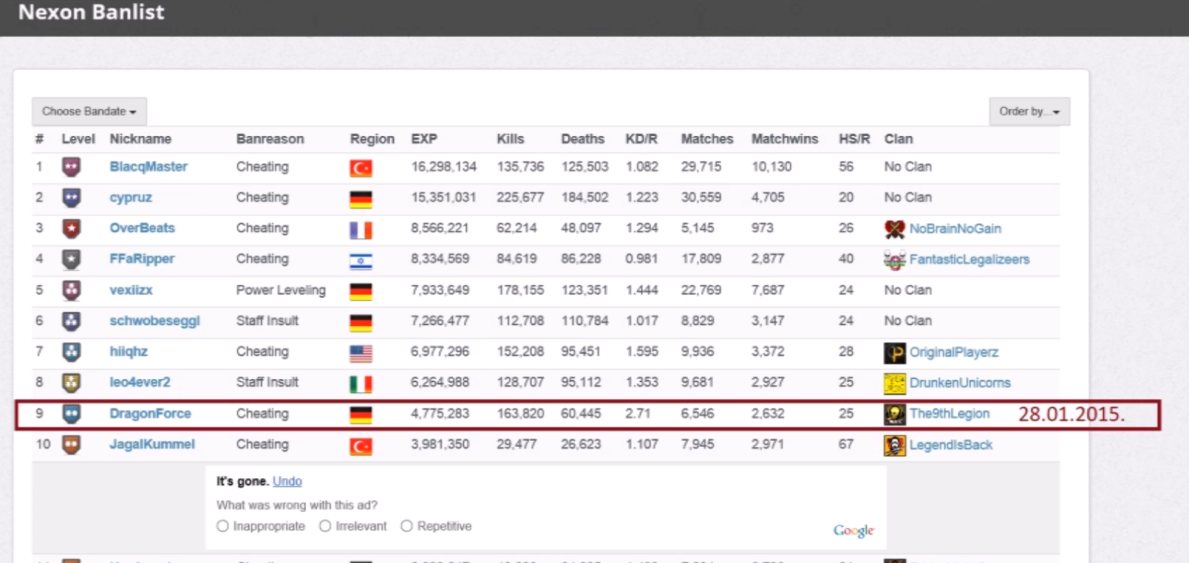Open the Choose Bandate dropdown
Viewport: 1189px width, 563px height.
coord(89,112)
